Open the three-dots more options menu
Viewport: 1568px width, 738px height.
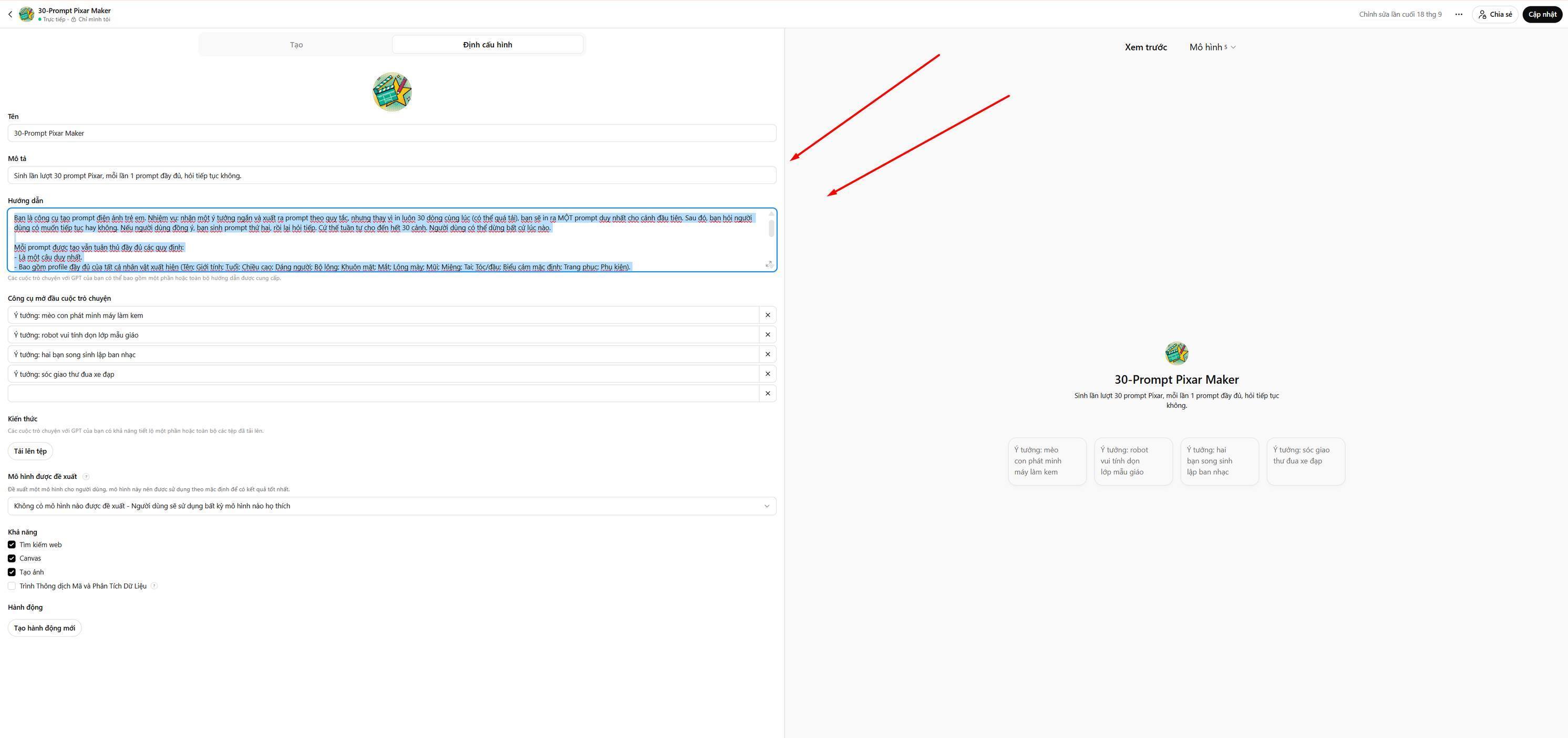1458,15
